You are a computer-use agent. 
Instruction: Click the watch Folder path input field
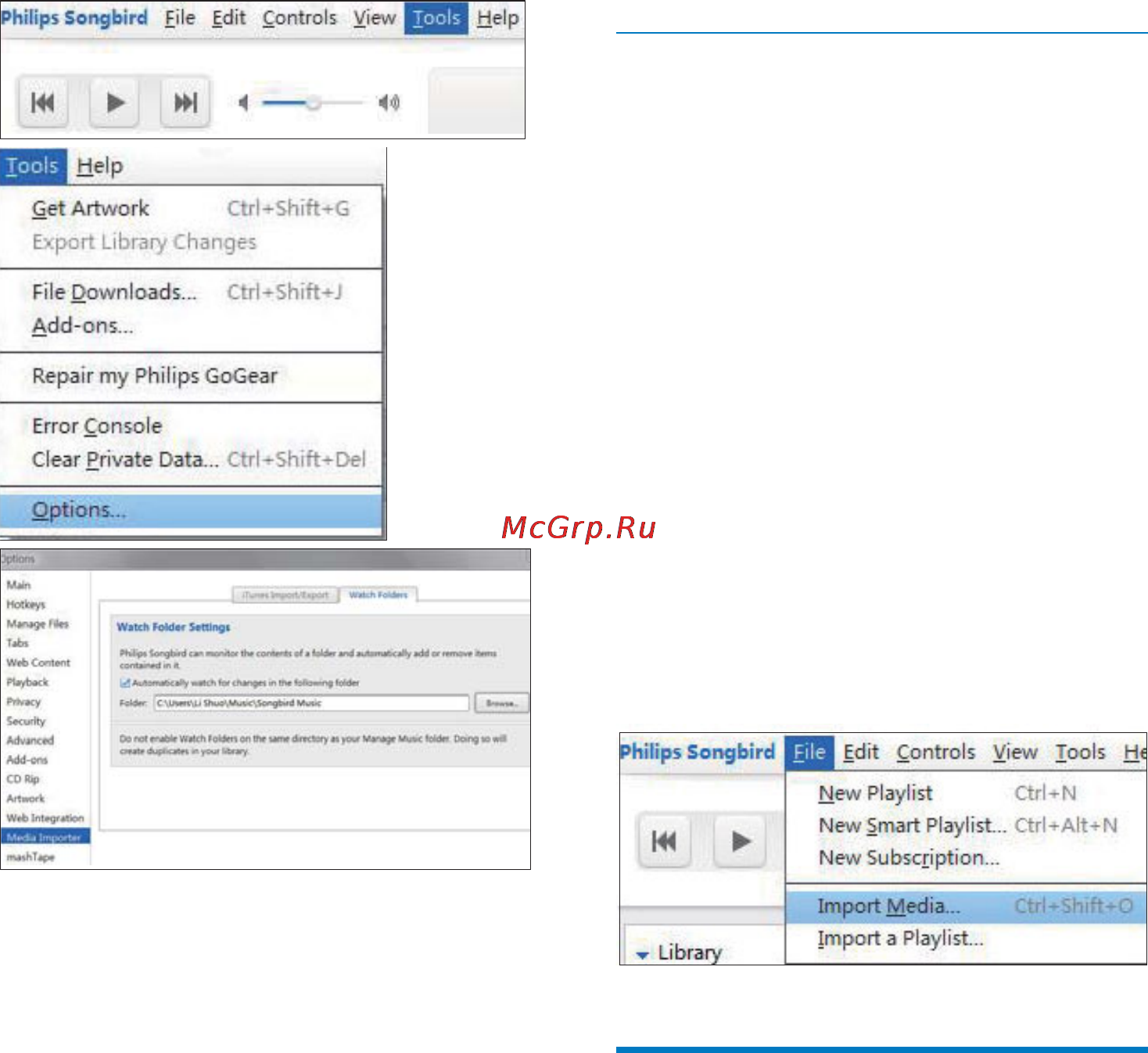(x=311, y=703)
